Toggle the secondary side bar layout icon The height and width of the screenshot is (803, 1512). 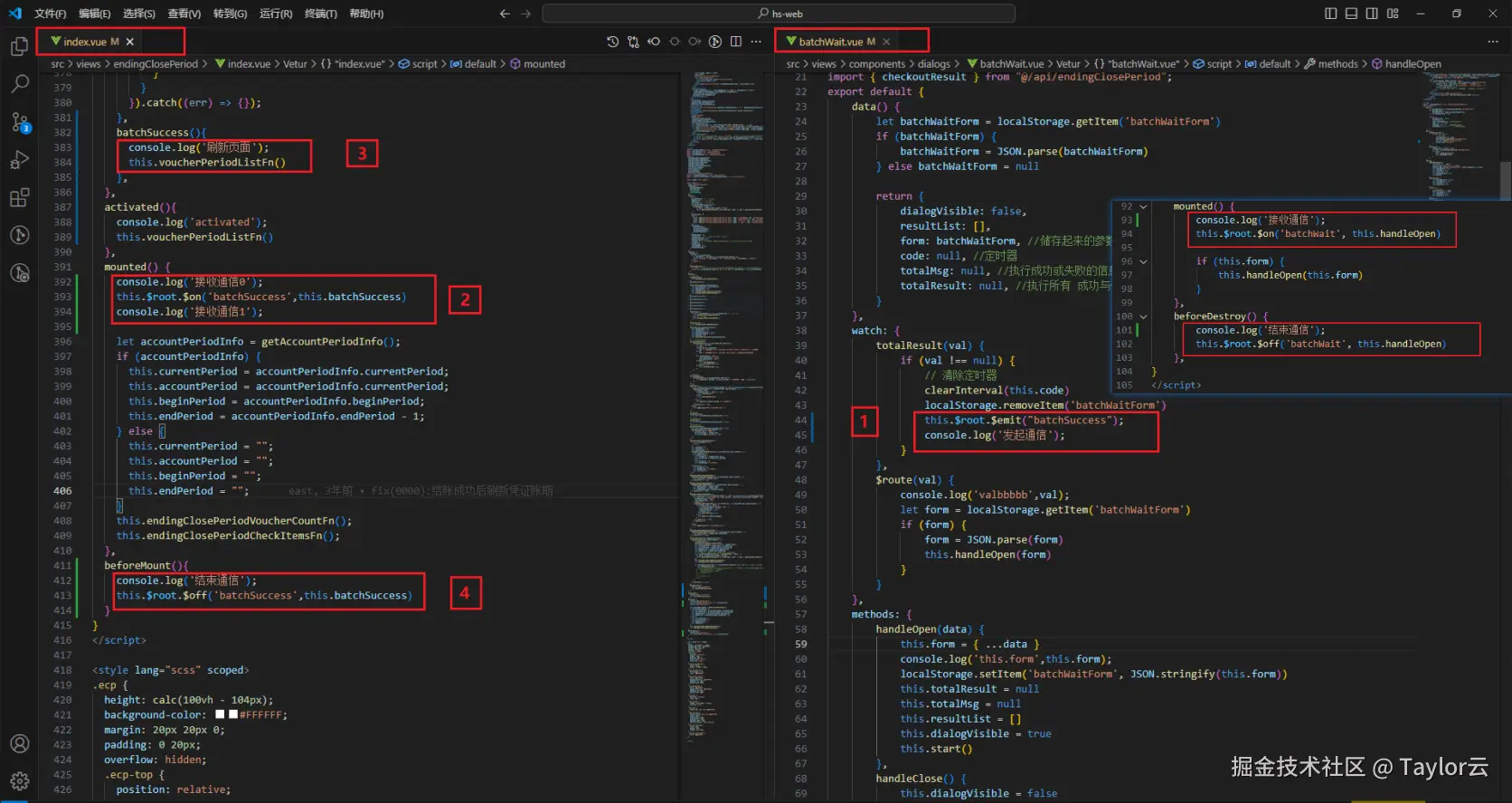1372,14
